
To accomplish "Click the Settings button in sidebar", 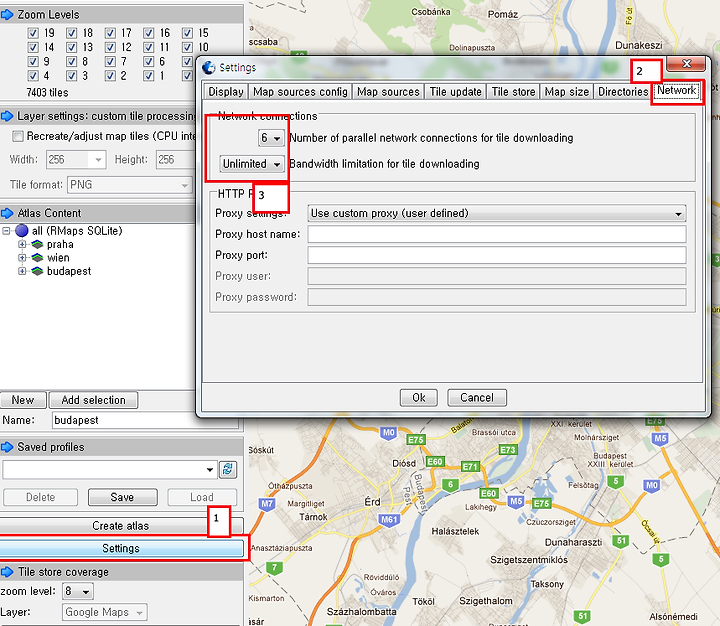I will [121, 548].
